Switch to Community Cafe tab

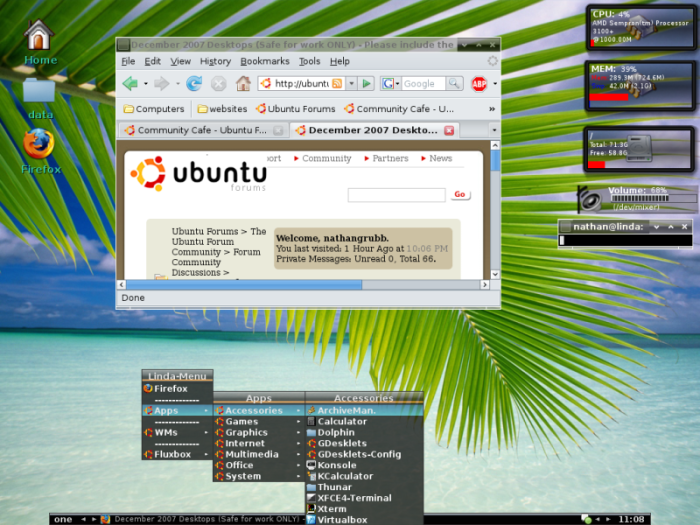(x=204, y=130)
